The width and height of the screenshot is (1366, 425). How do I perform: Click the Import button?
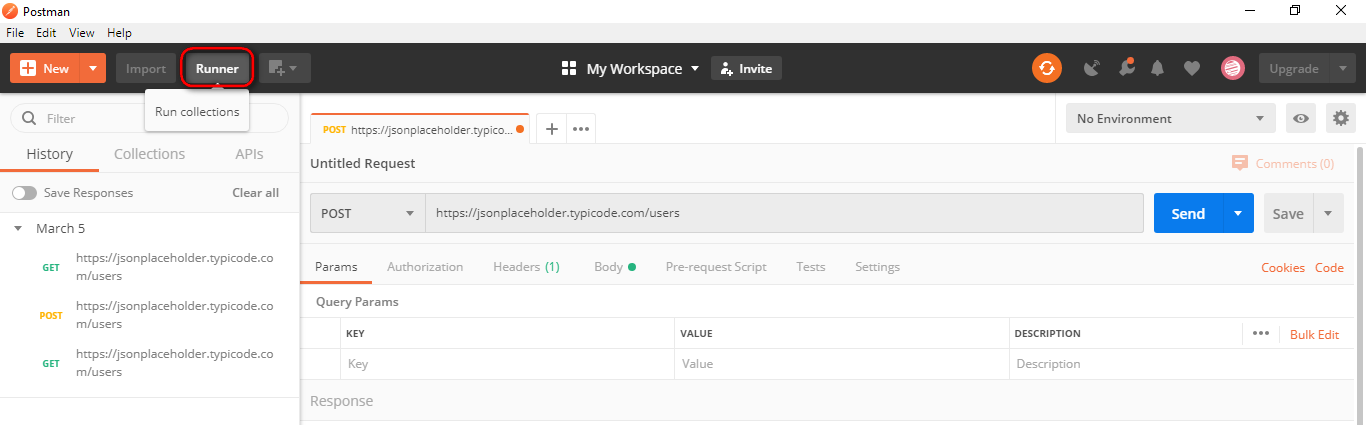point(146,68)
